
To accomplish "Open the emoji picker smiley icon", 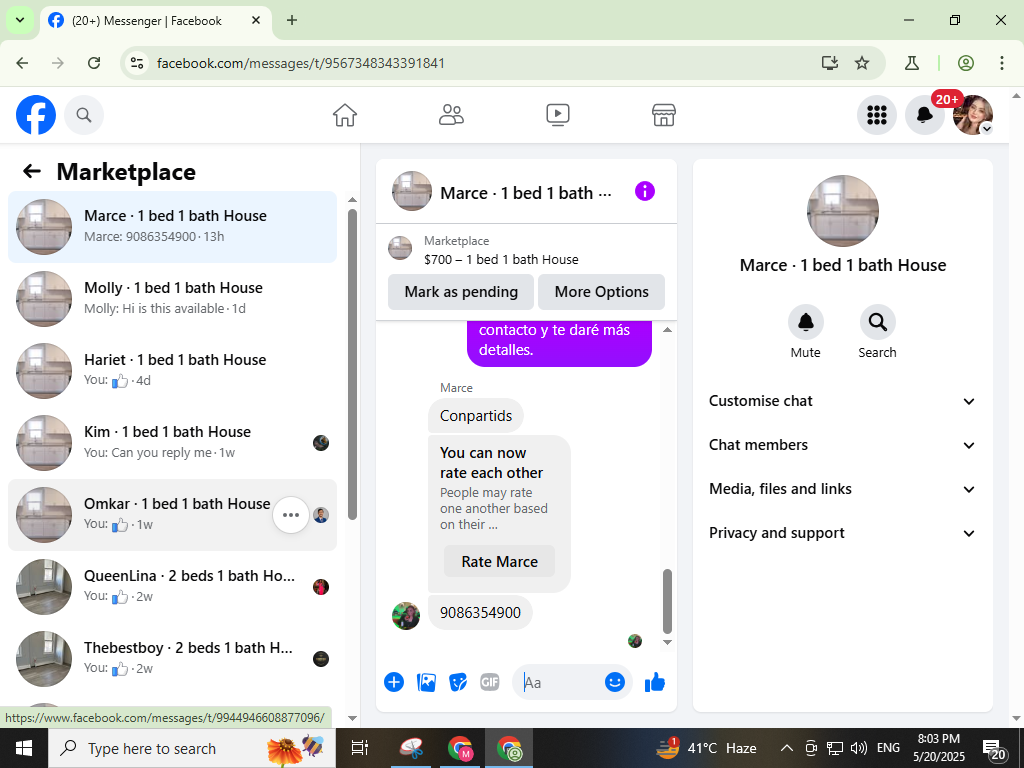I will coord(615,682).
